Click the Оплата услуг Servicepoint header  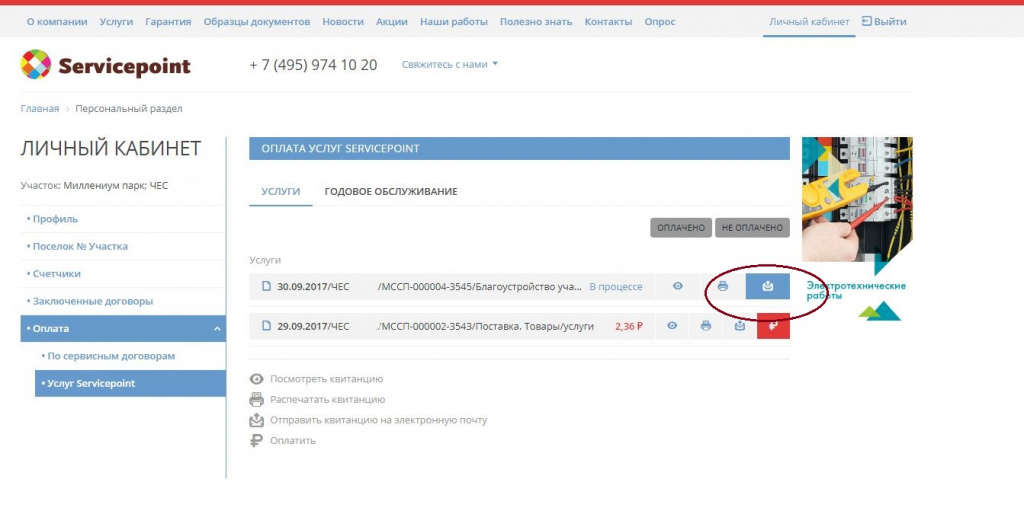click(519, 148)
